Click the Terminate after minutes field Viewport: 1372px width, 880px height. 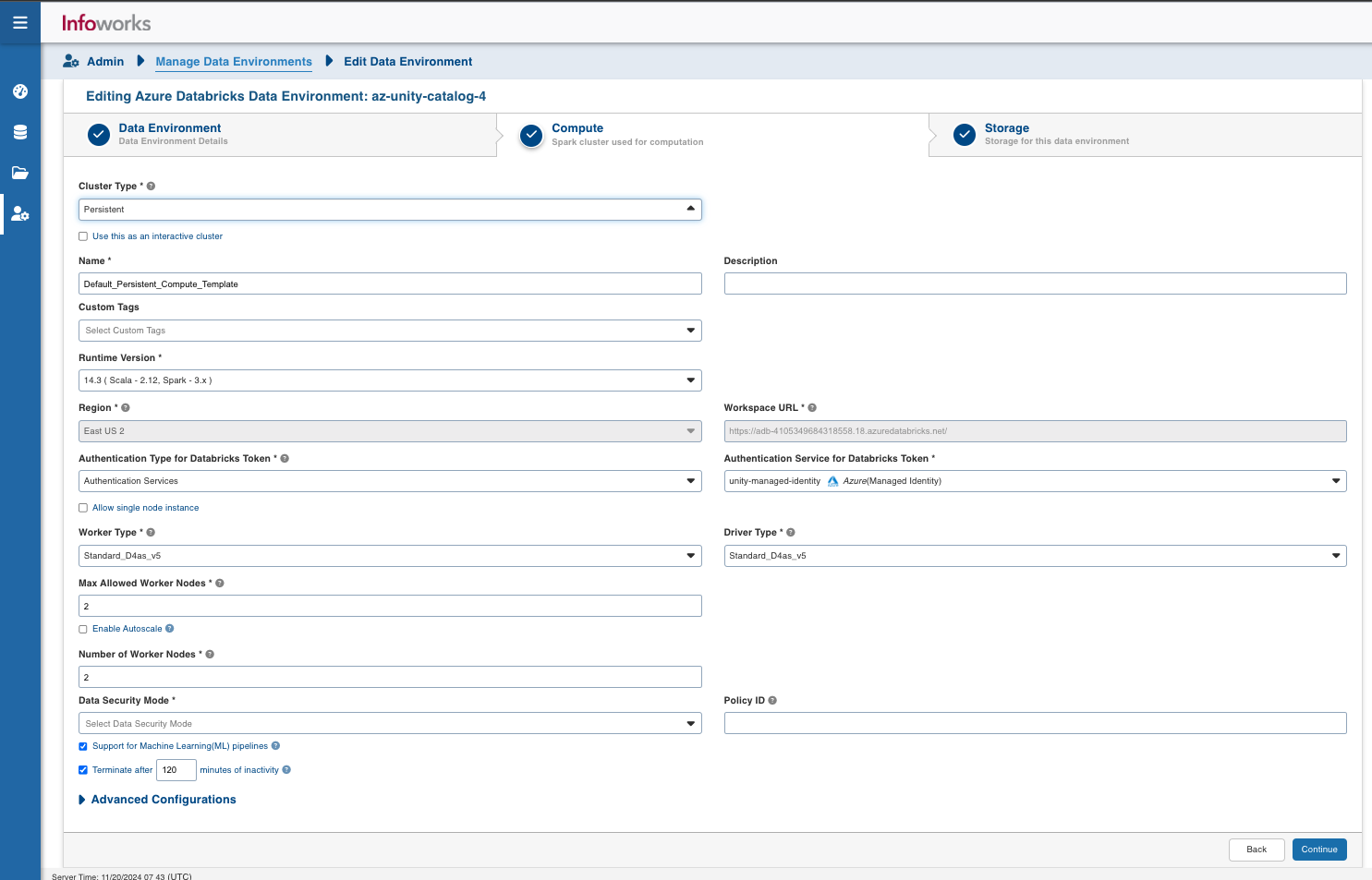pos(176,770)
